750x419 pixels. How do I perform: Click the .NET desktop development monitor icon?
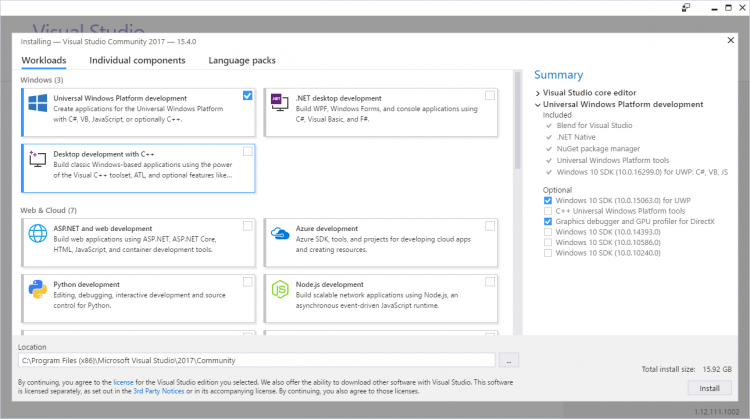click(x=280, y=102)
